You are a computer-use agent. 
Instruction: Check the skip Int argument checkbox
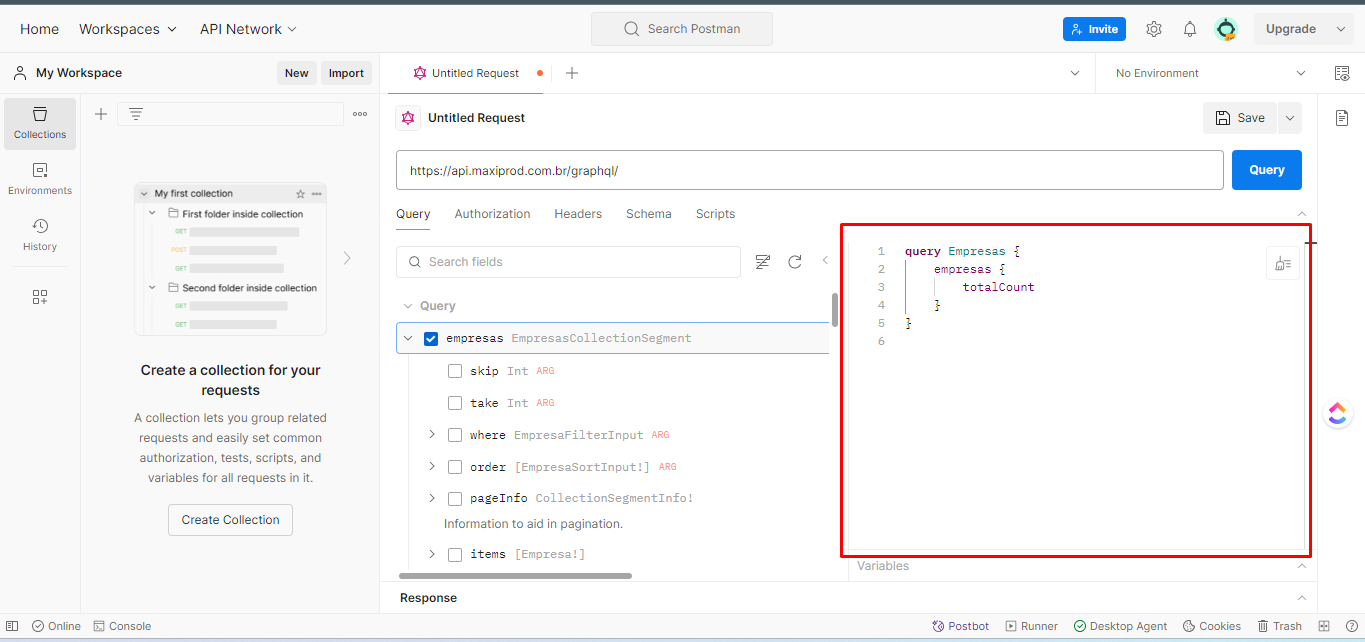pos(455,371)
